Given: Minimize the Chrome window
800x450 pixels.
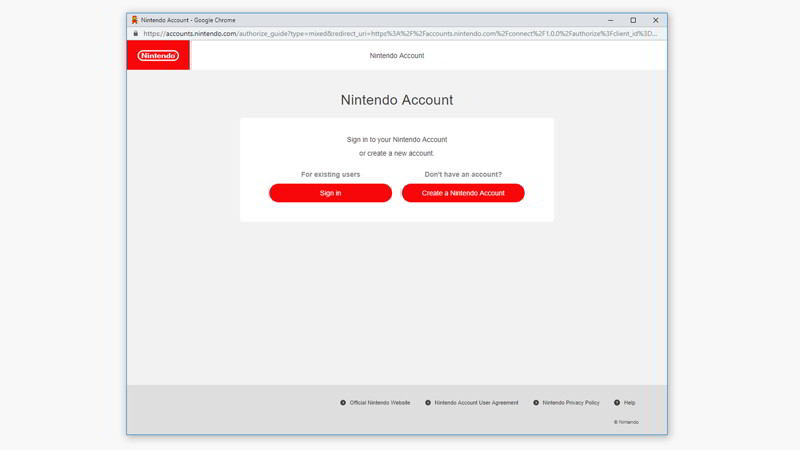Looking at the screenshot, I should tap(610, 20).
